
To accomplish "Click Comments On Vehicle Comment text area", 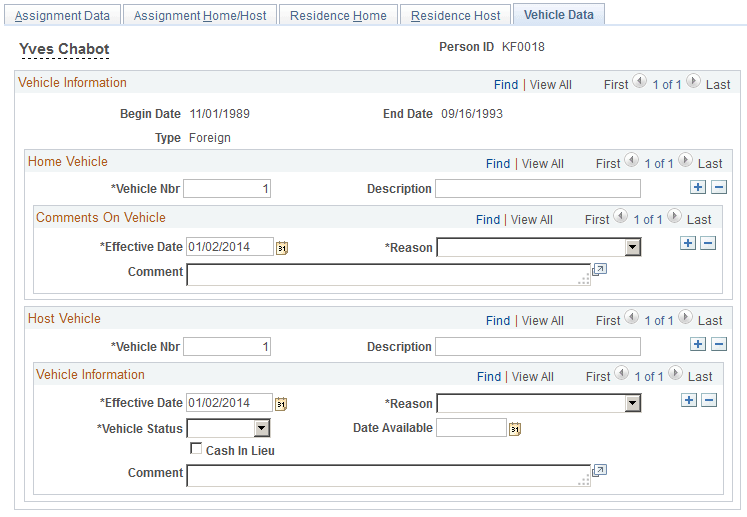I will click(x=389, y=275).
